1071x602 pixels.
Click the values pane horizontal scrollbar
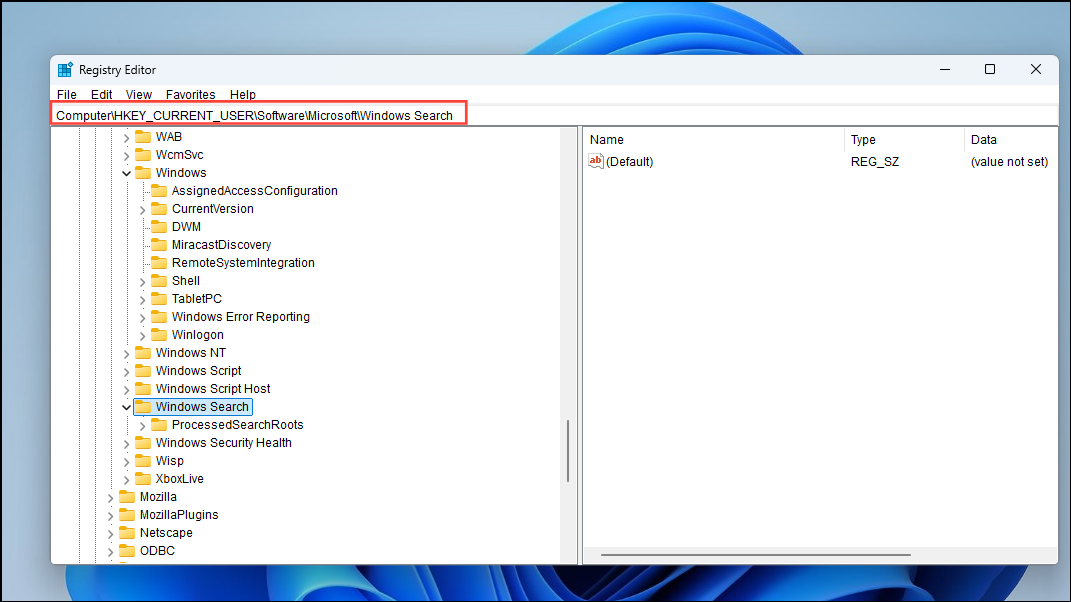click(755, 555)
